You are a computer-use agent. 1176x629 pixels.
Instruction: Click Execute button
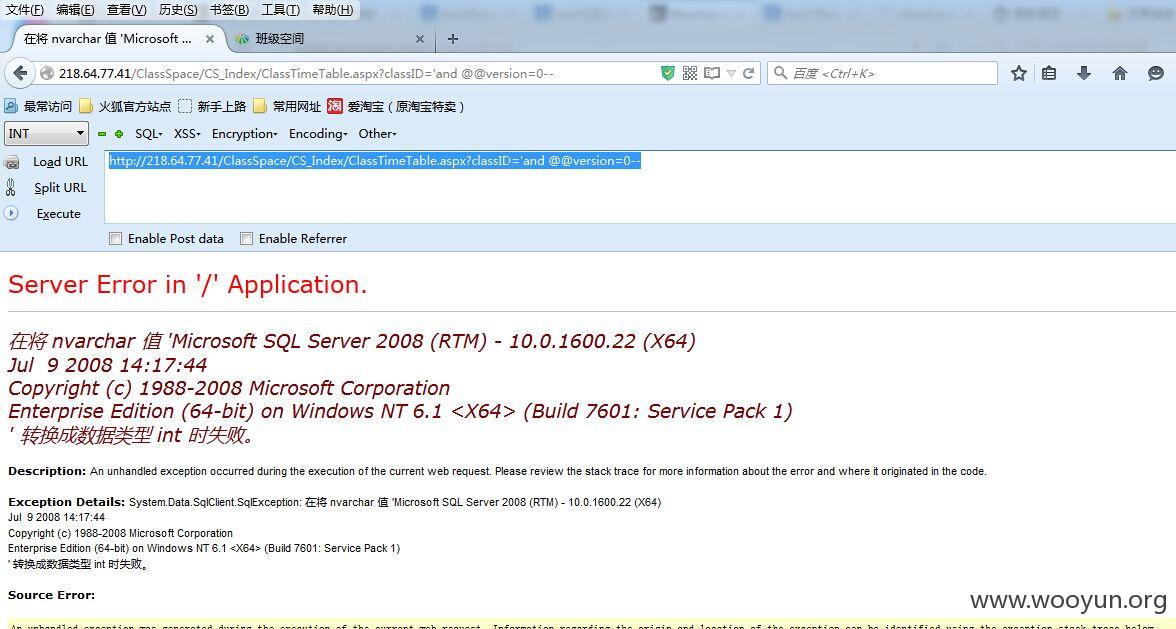click(x=58, y=214)
